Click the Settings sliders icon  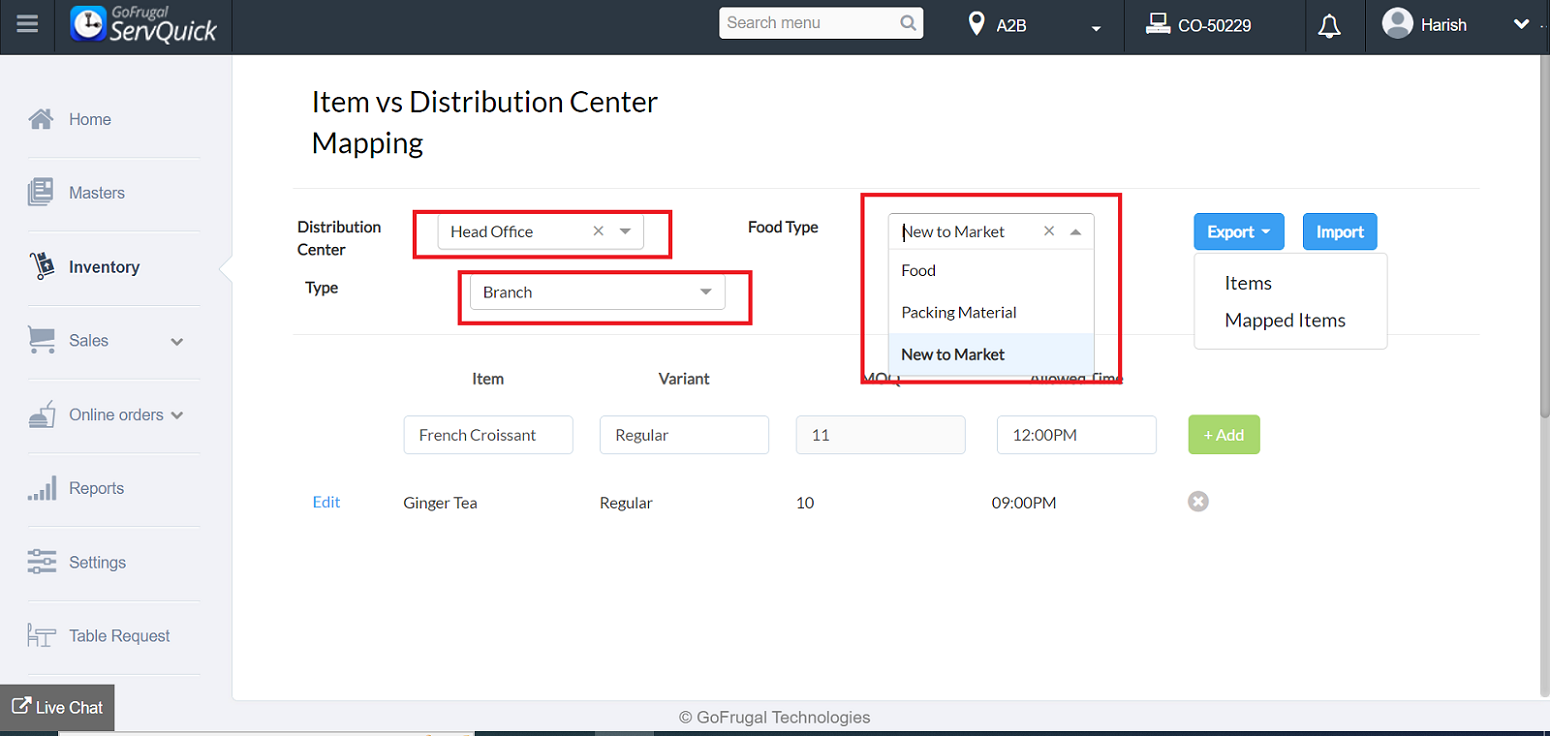(41, 562)
